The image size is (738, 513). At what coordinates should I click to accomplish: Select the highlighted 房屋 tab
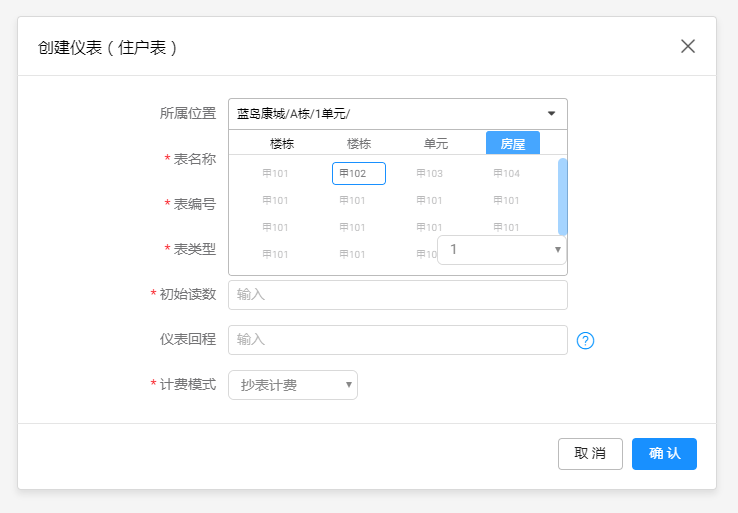512,143
